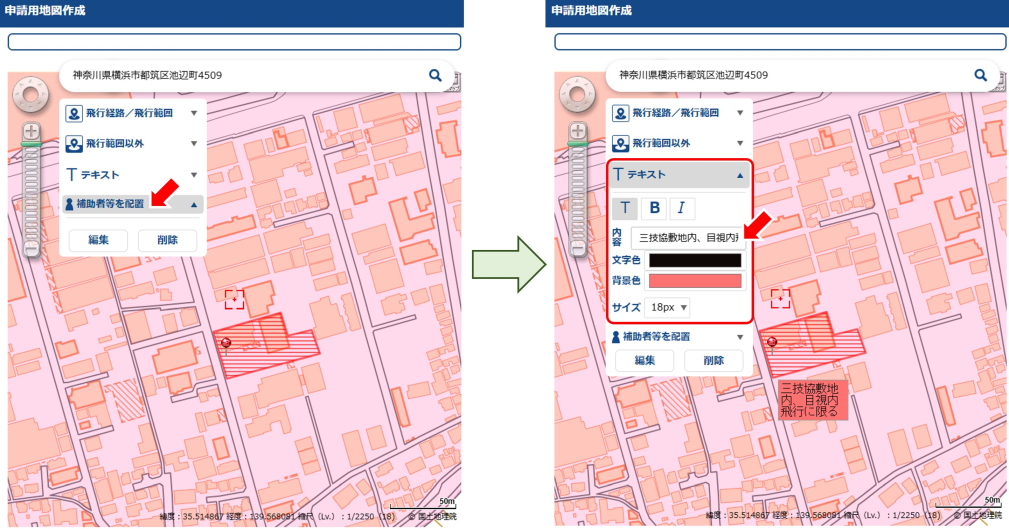The image size is (1009, 529).
Task: Click the red pin marker on the left map
Action: coord(226,343)
